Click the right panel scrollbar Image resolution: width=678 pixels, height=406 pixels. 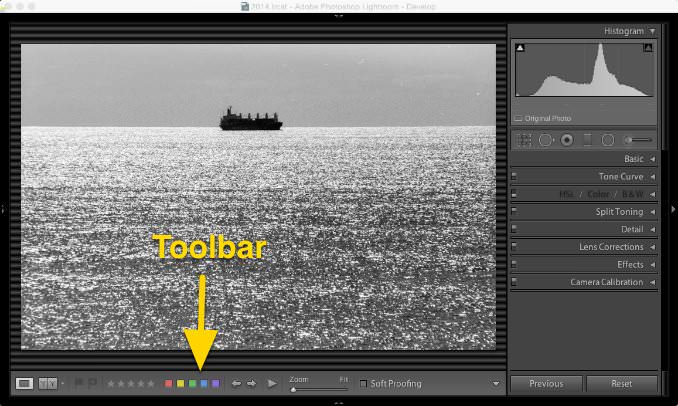(x=664, y=86)
